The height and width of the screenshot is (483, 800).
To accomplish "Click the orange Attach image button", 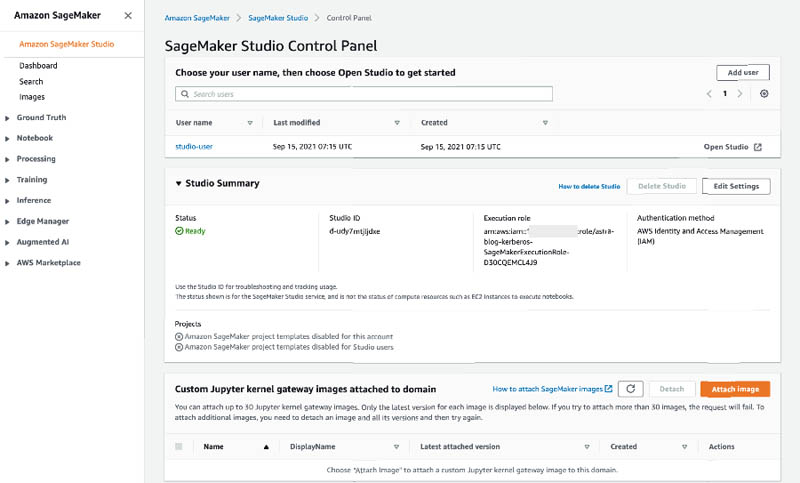I will coord(735,389).
